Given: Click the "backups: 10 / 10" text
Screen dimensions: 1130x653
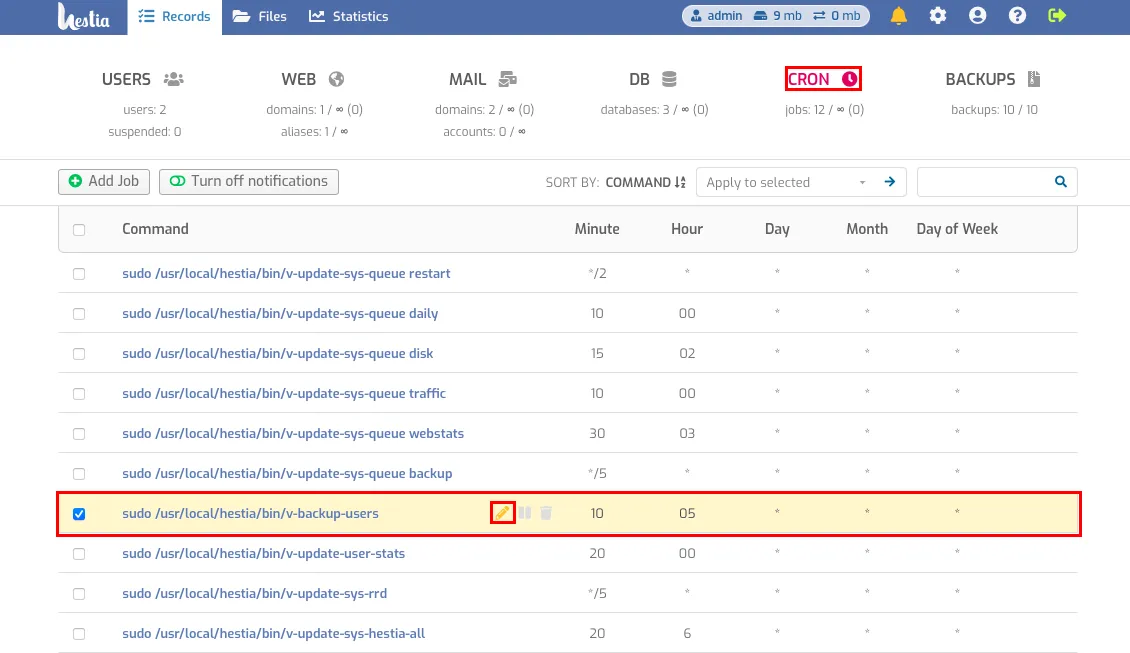Looking at the screenshot, I should [994, 110].
